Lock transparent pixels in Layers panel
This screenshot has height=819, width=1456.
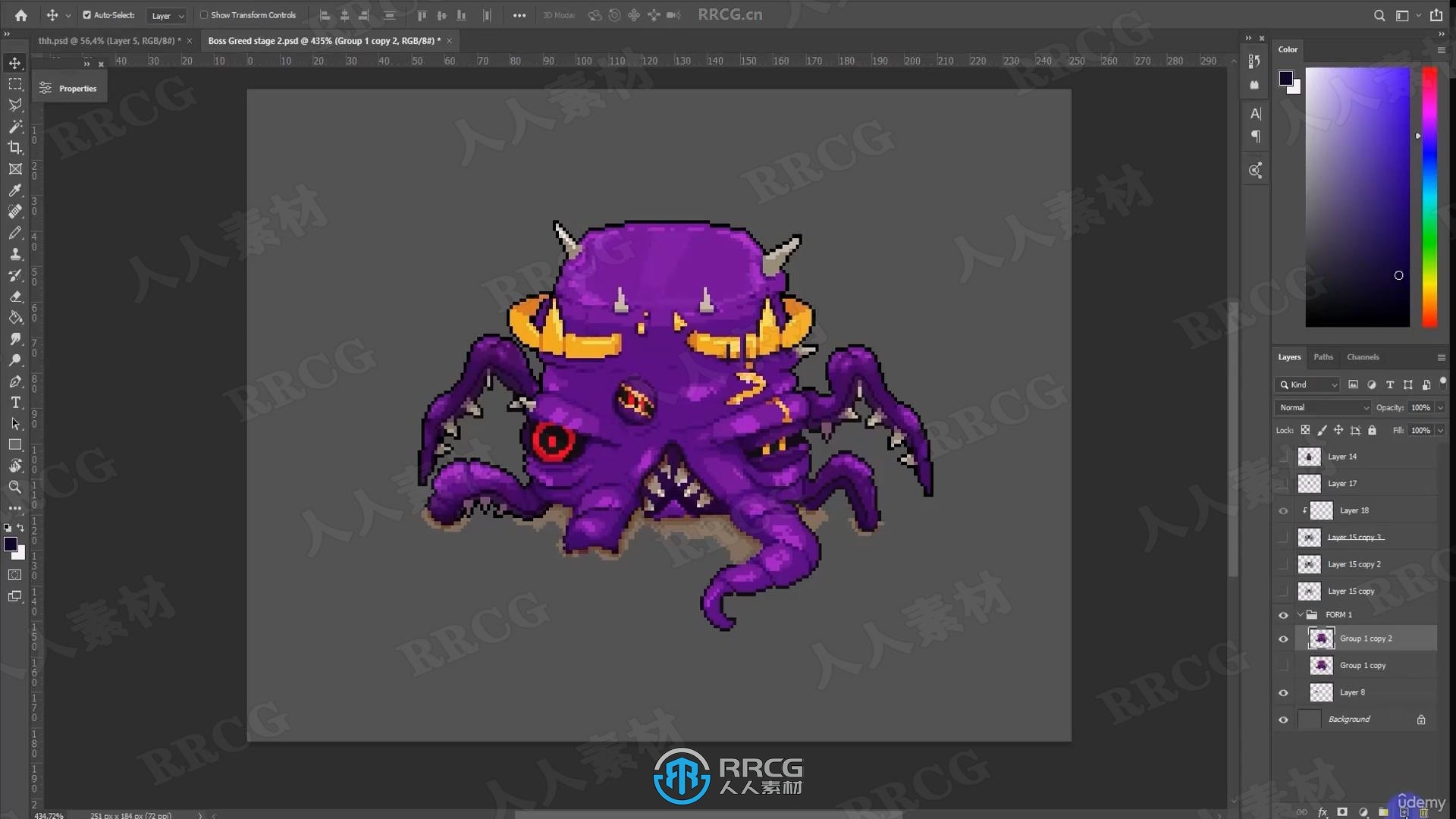(x=1305, y=430)
